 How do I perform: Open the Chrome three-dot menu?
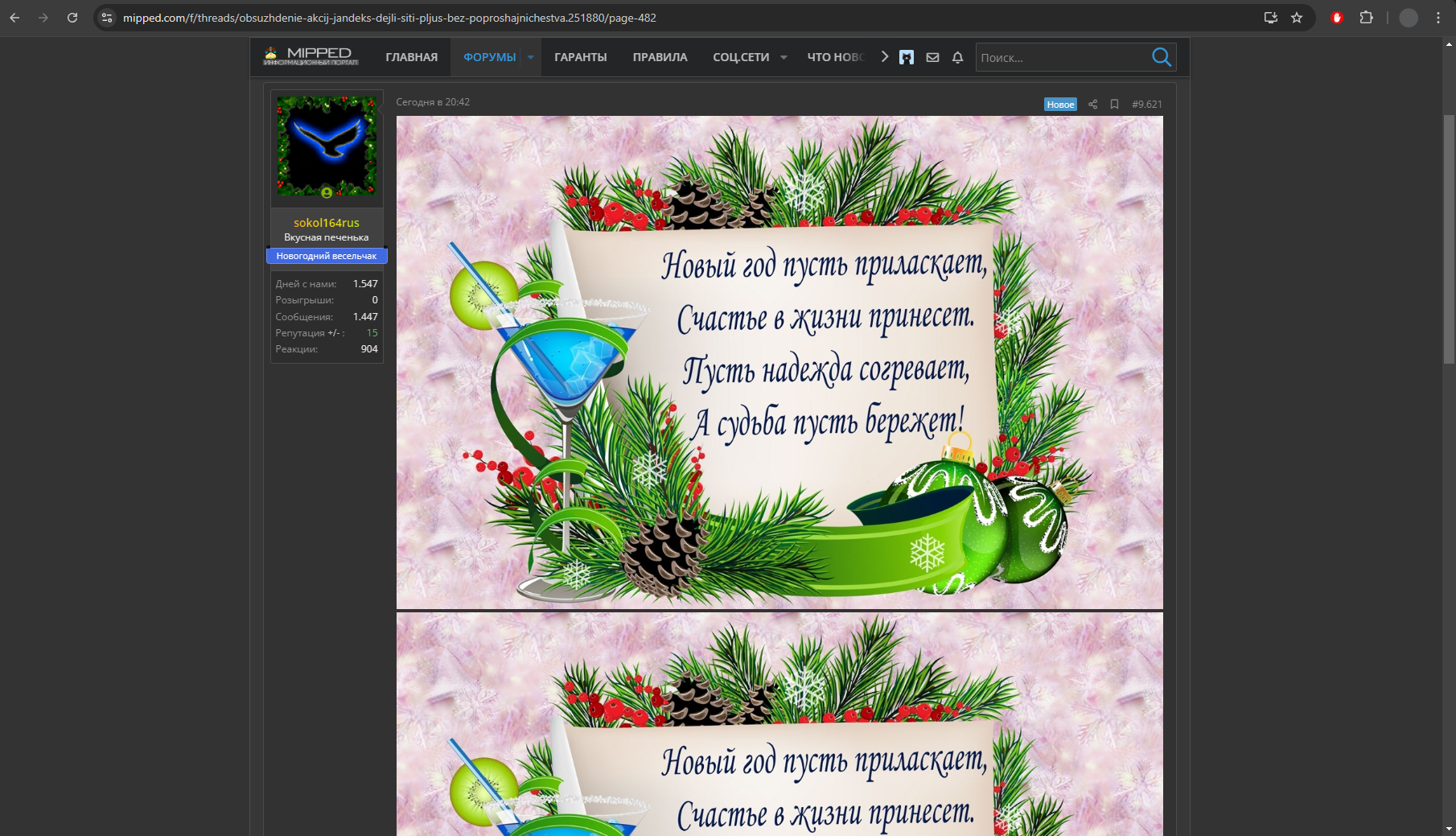click(1438, 18)
